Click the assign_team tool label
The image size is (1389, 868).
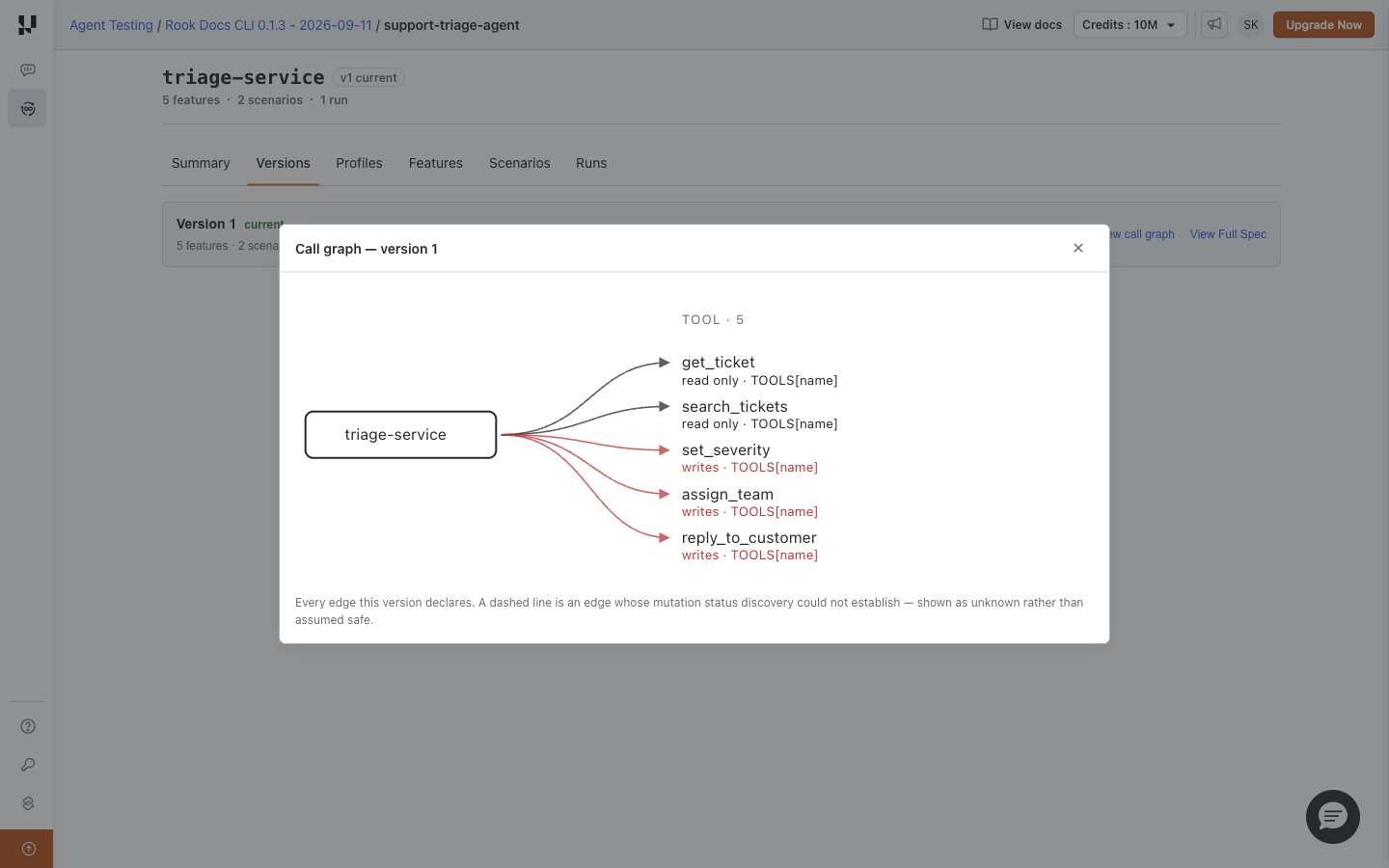[727, 495]
